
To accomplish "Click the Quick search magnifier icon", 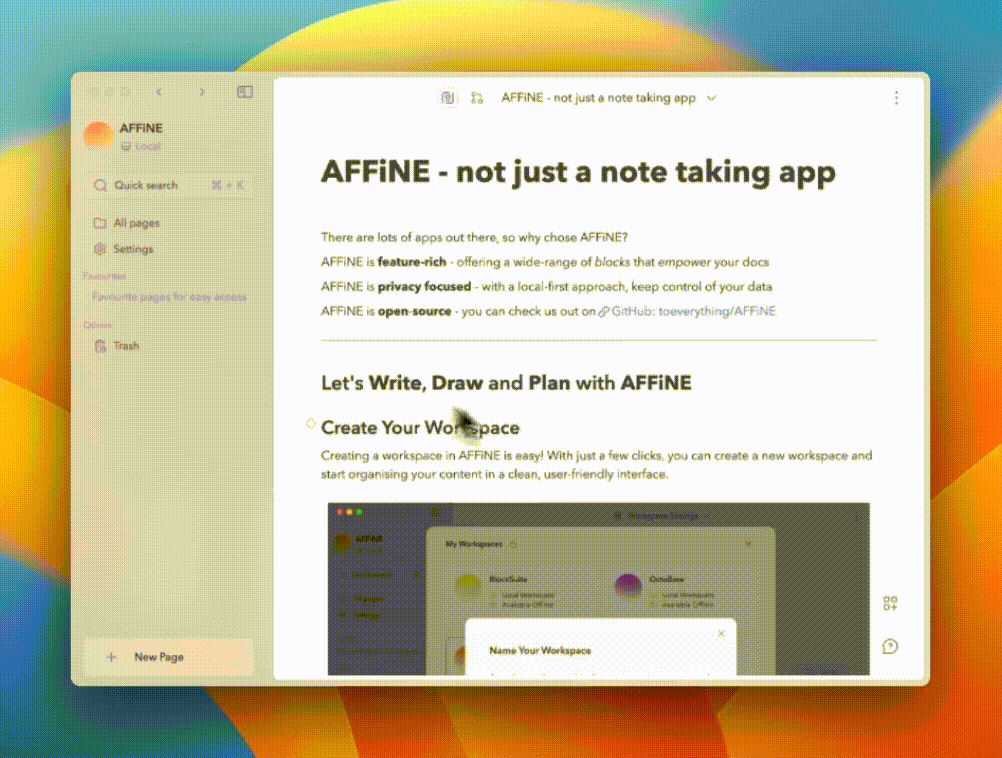I will [100, 185].
